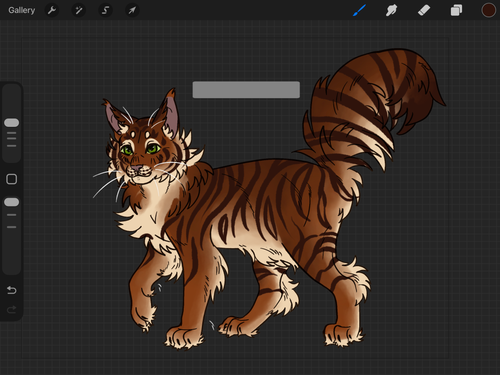Click the gray notification bar above the cat
The width and height of the screenshot is (500, 375).
(x=246, y=90)
